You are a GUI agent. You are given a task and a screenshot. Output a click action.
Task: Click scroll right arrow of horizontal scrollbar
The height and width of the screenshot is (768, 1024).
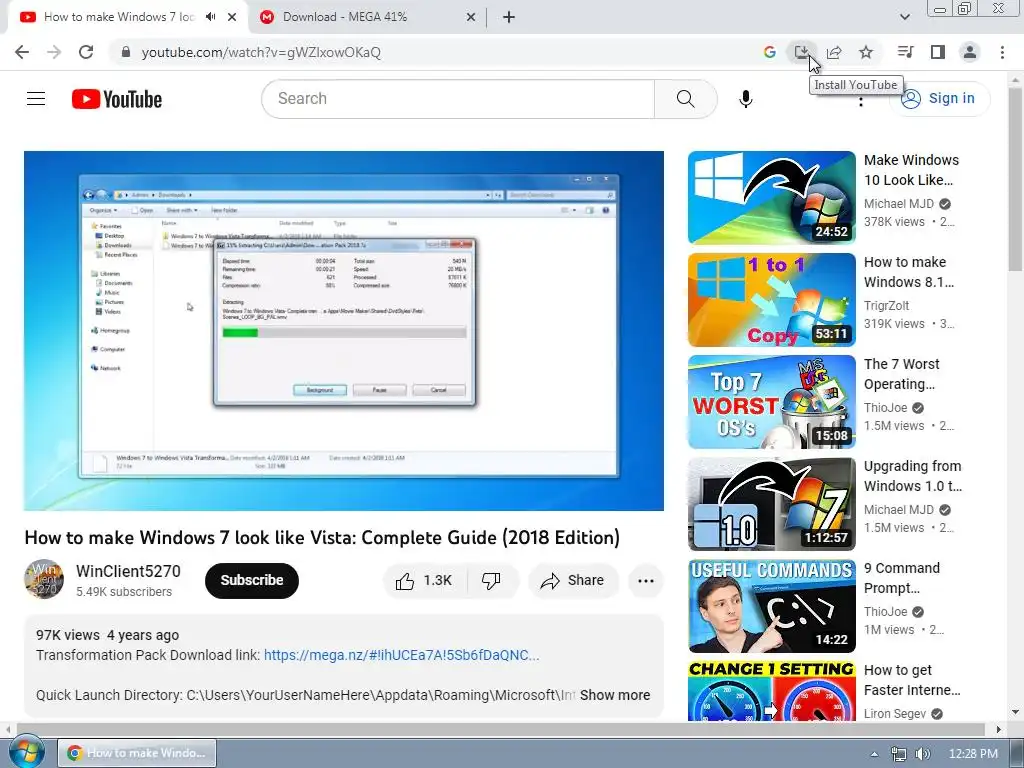(999, 729)
